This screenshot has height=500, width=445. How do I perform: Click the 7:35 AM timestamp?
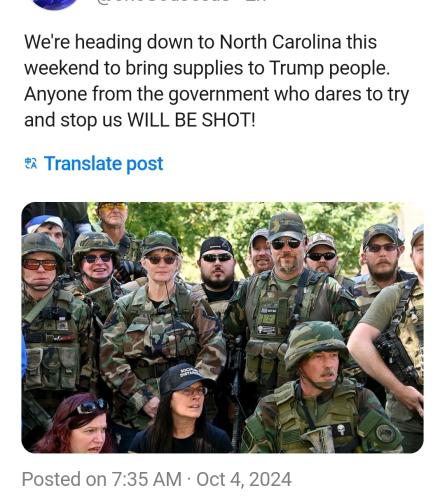tap(146, 479)
